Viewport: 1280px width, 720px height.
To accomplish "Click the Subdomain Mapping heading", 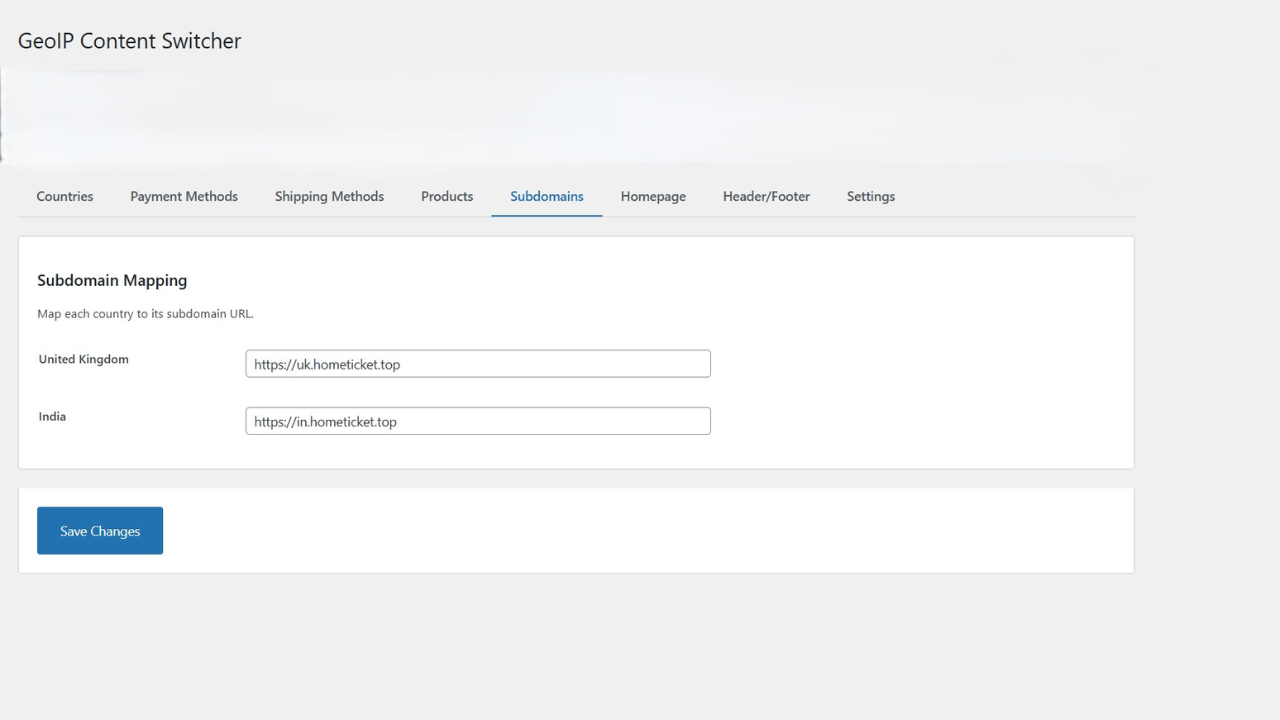I will [112, 280].
